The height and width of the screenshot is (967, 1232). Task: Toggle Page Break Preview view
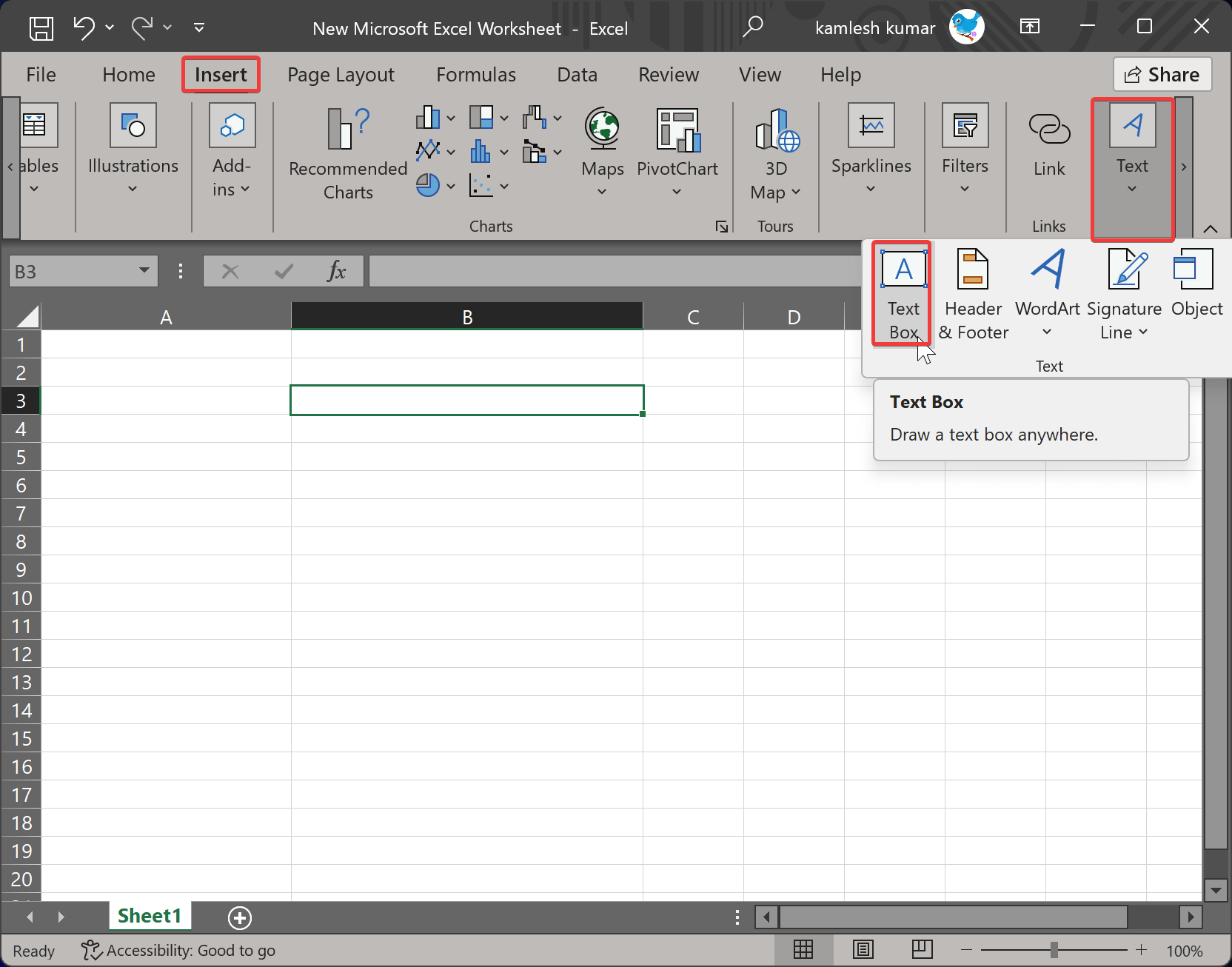click(921, 950)
